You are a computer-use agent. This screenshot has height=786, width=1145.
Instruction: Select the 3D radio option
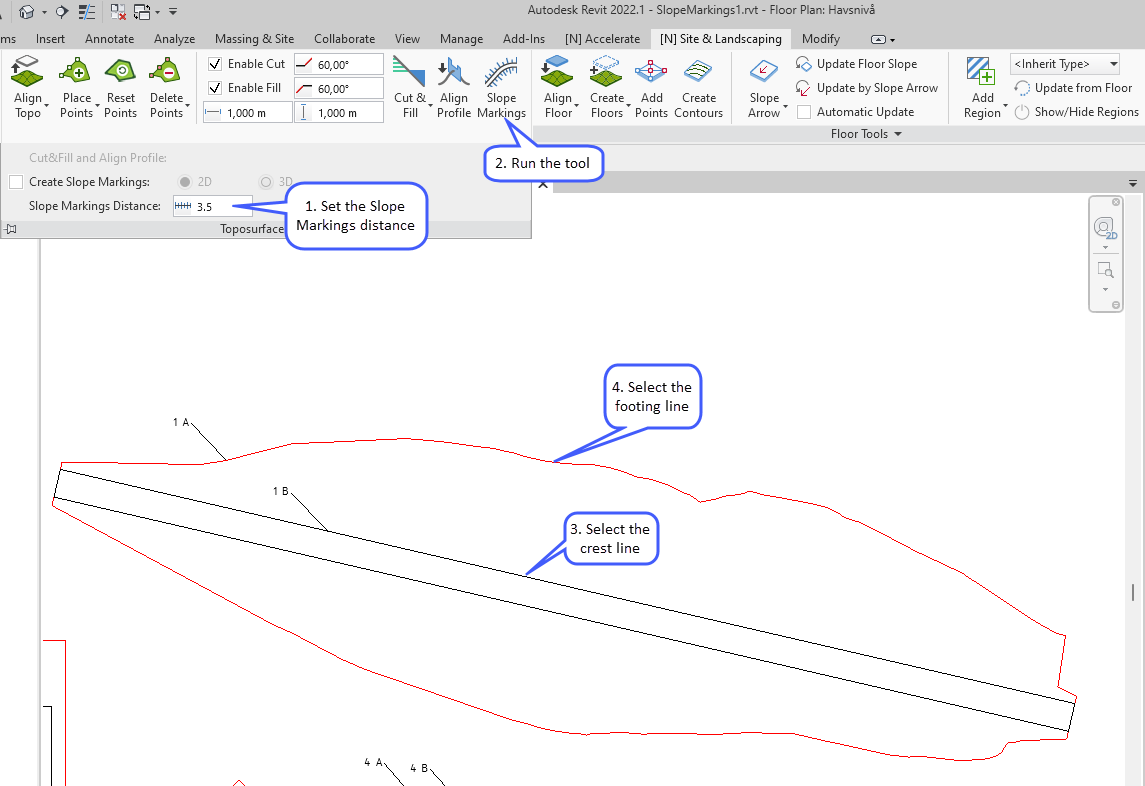point(266,182)
